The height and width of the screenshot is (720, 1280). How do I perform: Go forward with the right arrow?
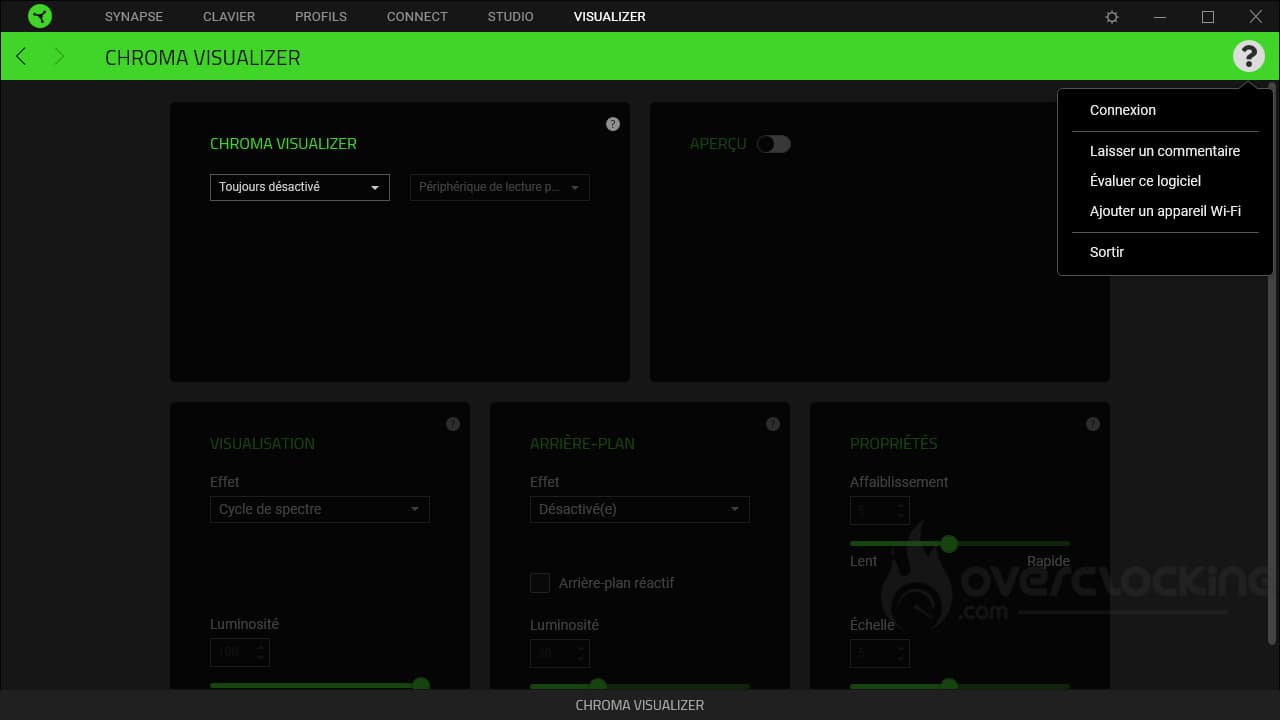[x=59, y=56]
